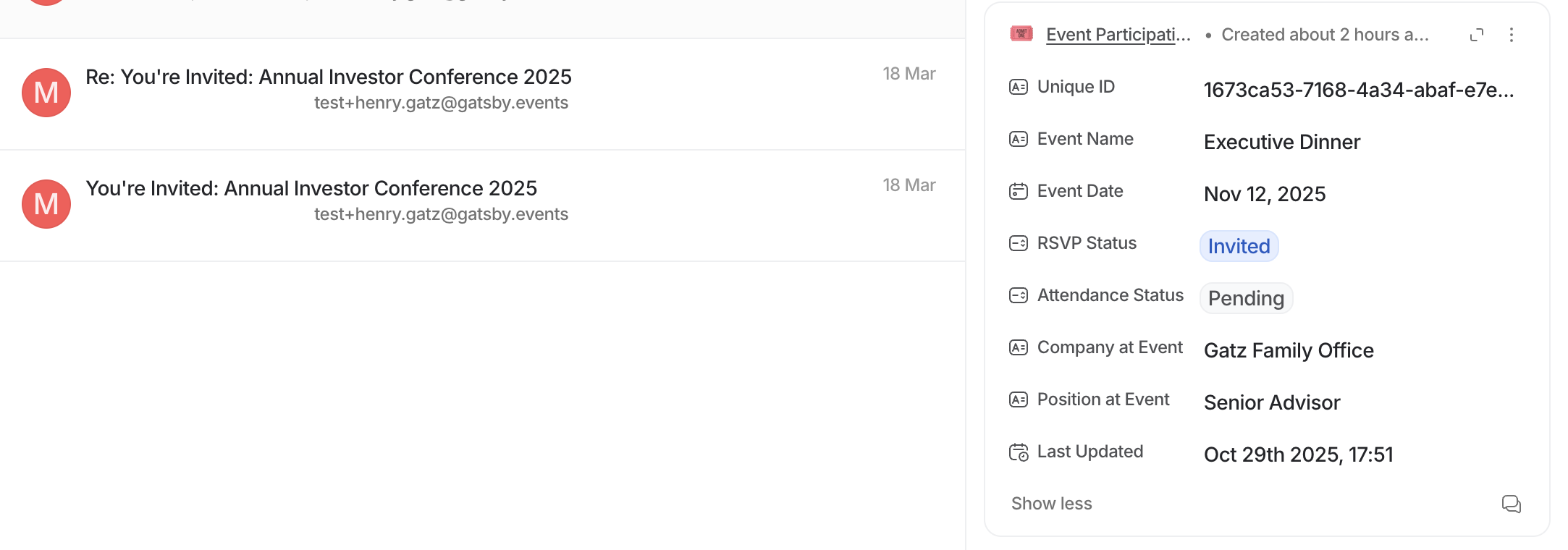Click the text icon beside Position at Event
Image resolution: width=1568 pixels, height=550 pixels.
[1019, 399]
